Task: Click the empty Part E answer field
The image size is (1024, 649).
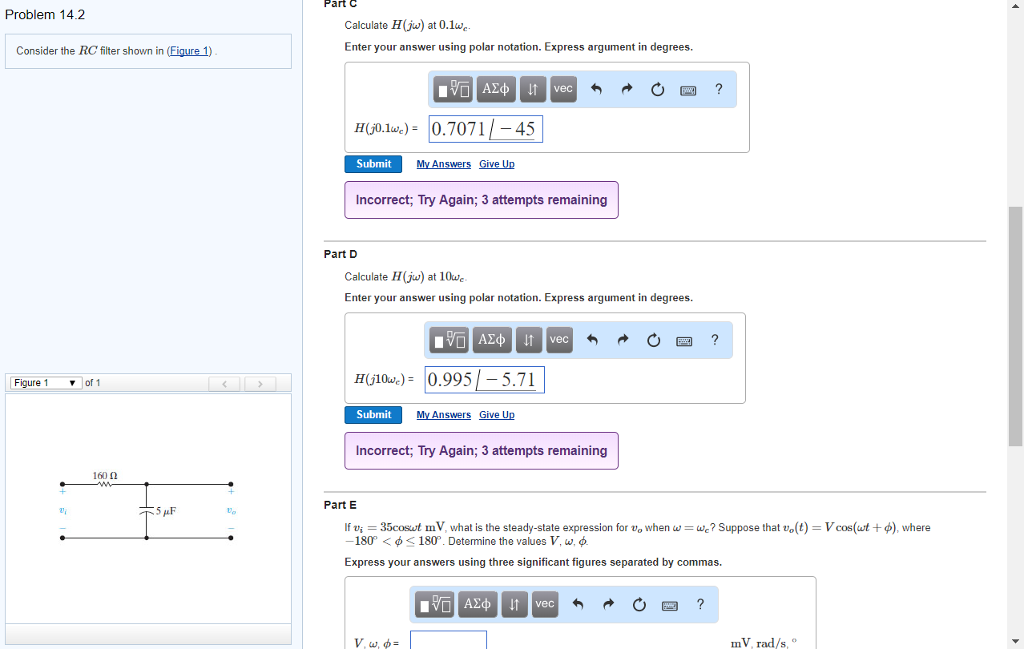Action: pyautogui.click(x=448, y=641)
